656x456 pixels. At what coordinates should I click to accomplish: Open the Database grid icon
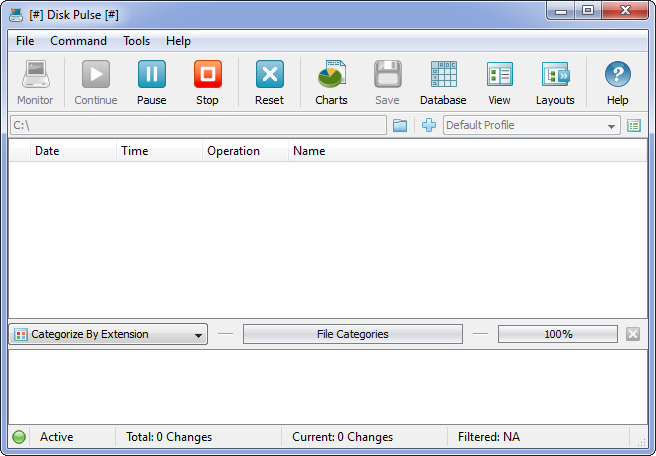pos(443,74)
